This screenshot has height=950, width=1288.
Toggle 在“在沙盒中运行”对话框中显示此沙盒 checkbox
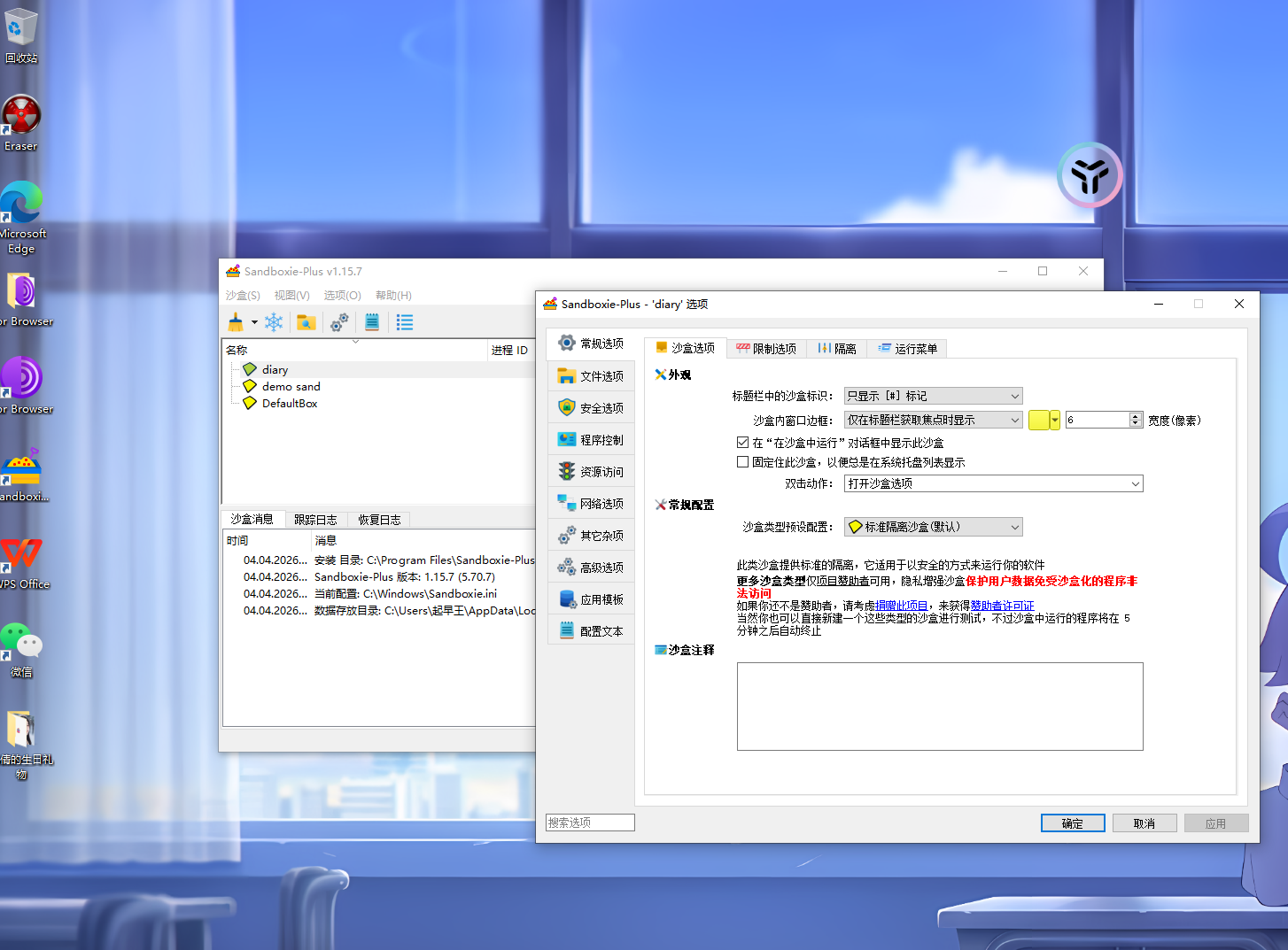coord(743,443)
